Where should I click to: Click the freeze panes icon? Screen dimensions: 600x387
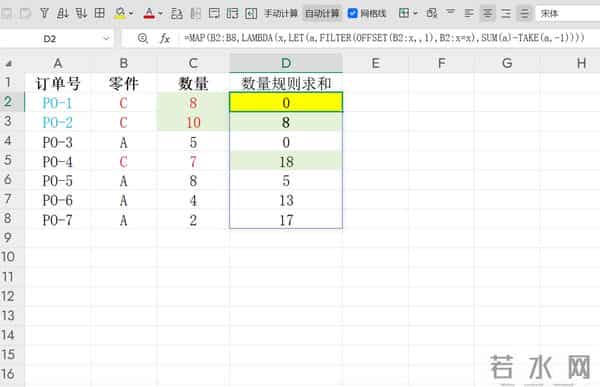232,14
